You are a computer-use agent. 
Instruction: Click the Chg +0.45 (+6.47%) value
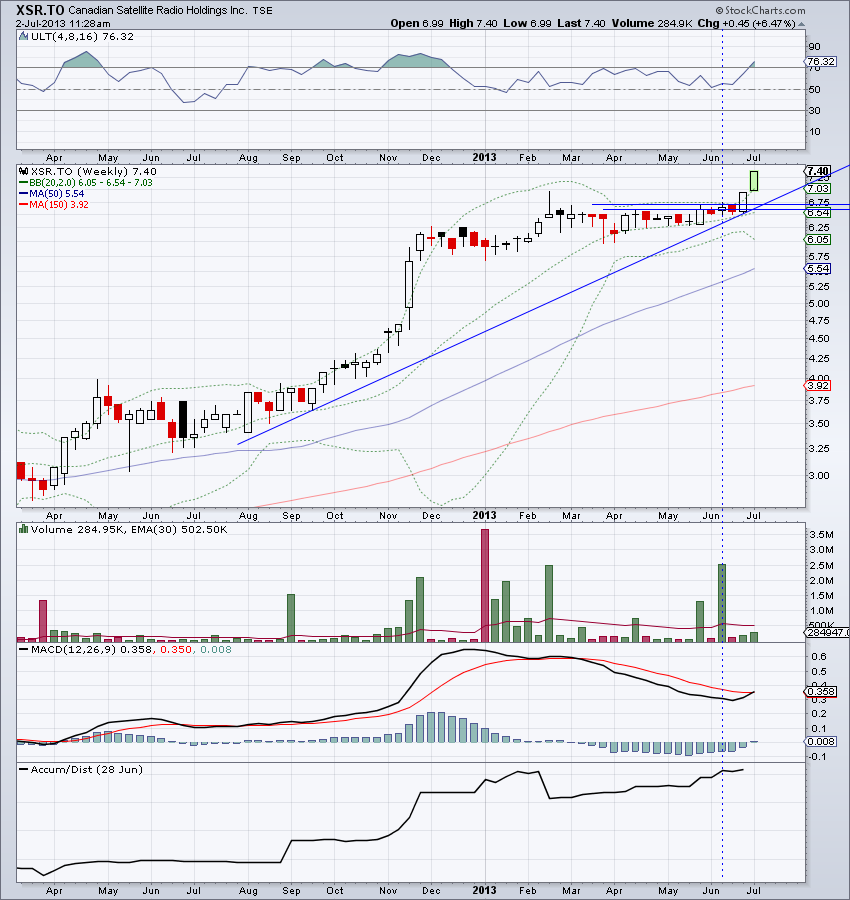click(746, 24)
